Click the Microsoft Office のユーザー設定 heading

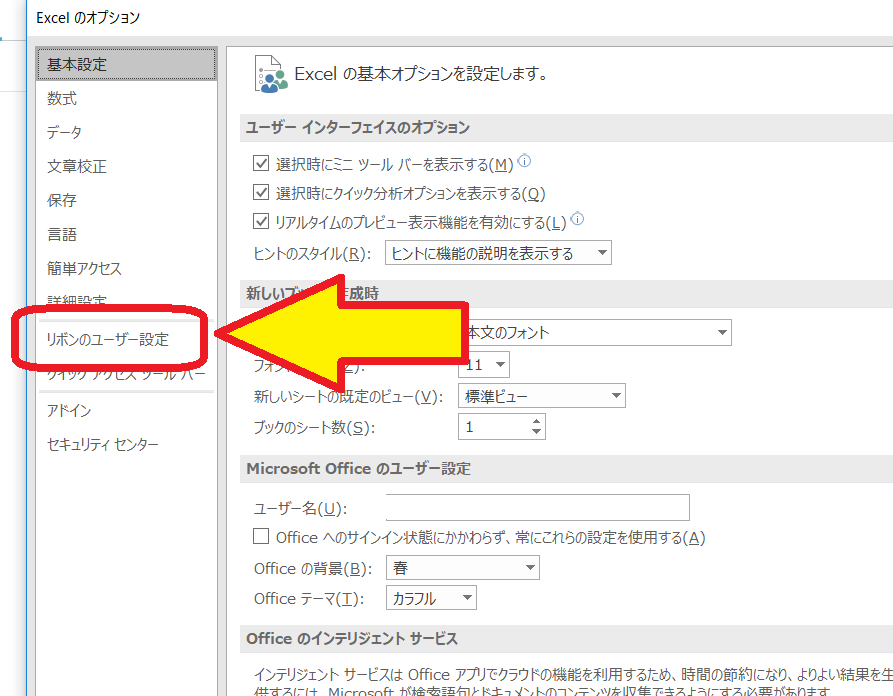[x=358, y=469]
